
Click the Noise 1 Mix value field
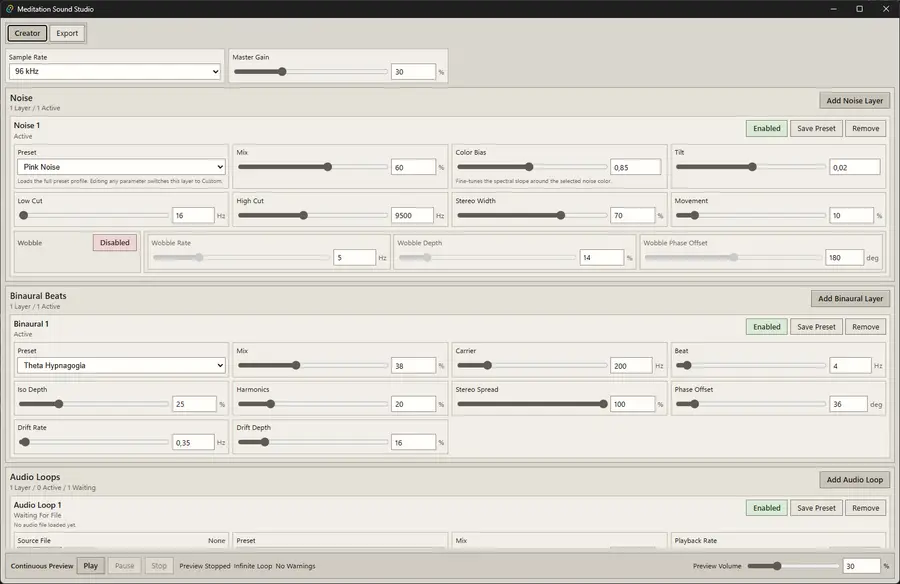413,167
